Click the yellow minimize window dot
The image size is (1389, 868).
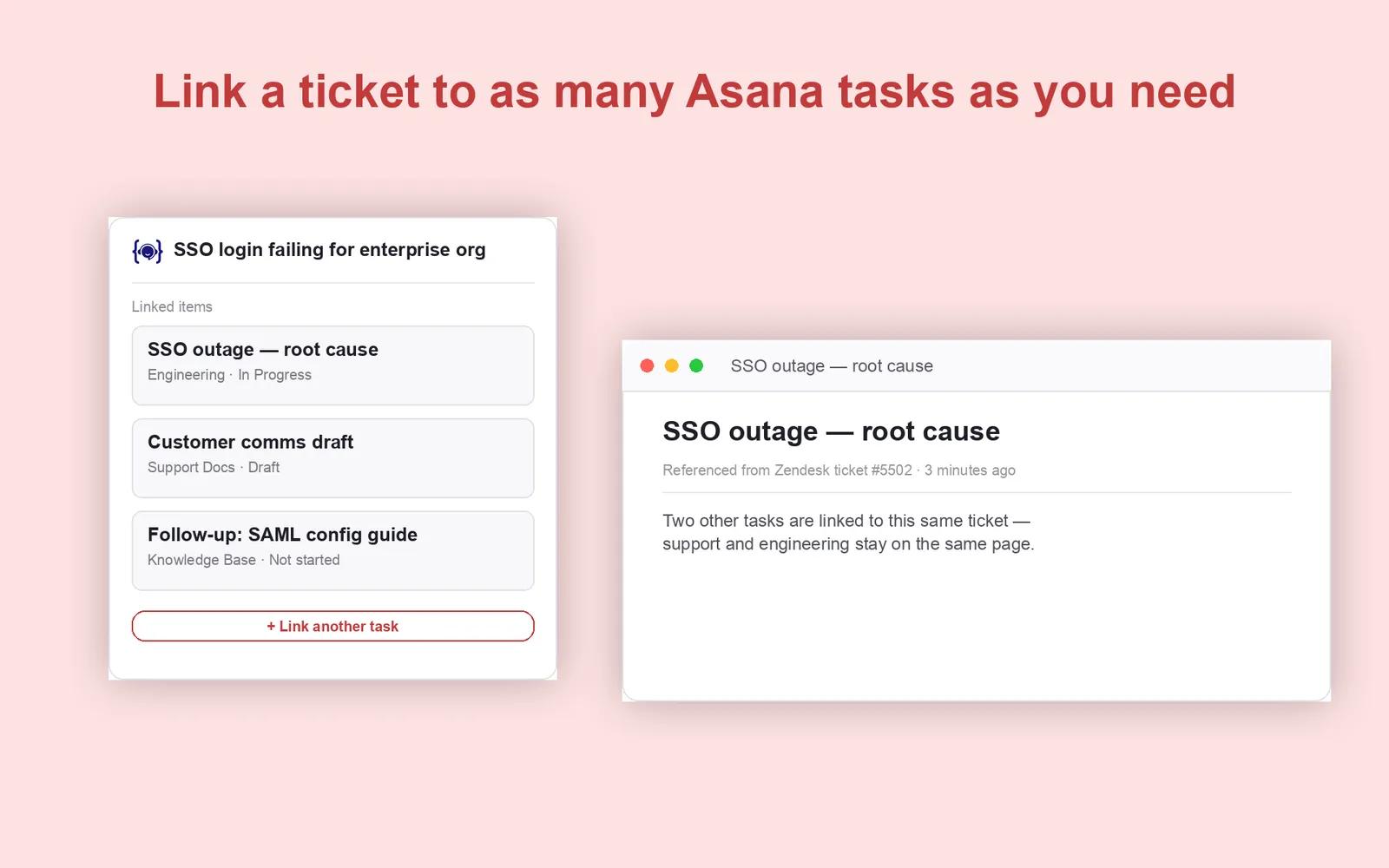tap(671, 365)
